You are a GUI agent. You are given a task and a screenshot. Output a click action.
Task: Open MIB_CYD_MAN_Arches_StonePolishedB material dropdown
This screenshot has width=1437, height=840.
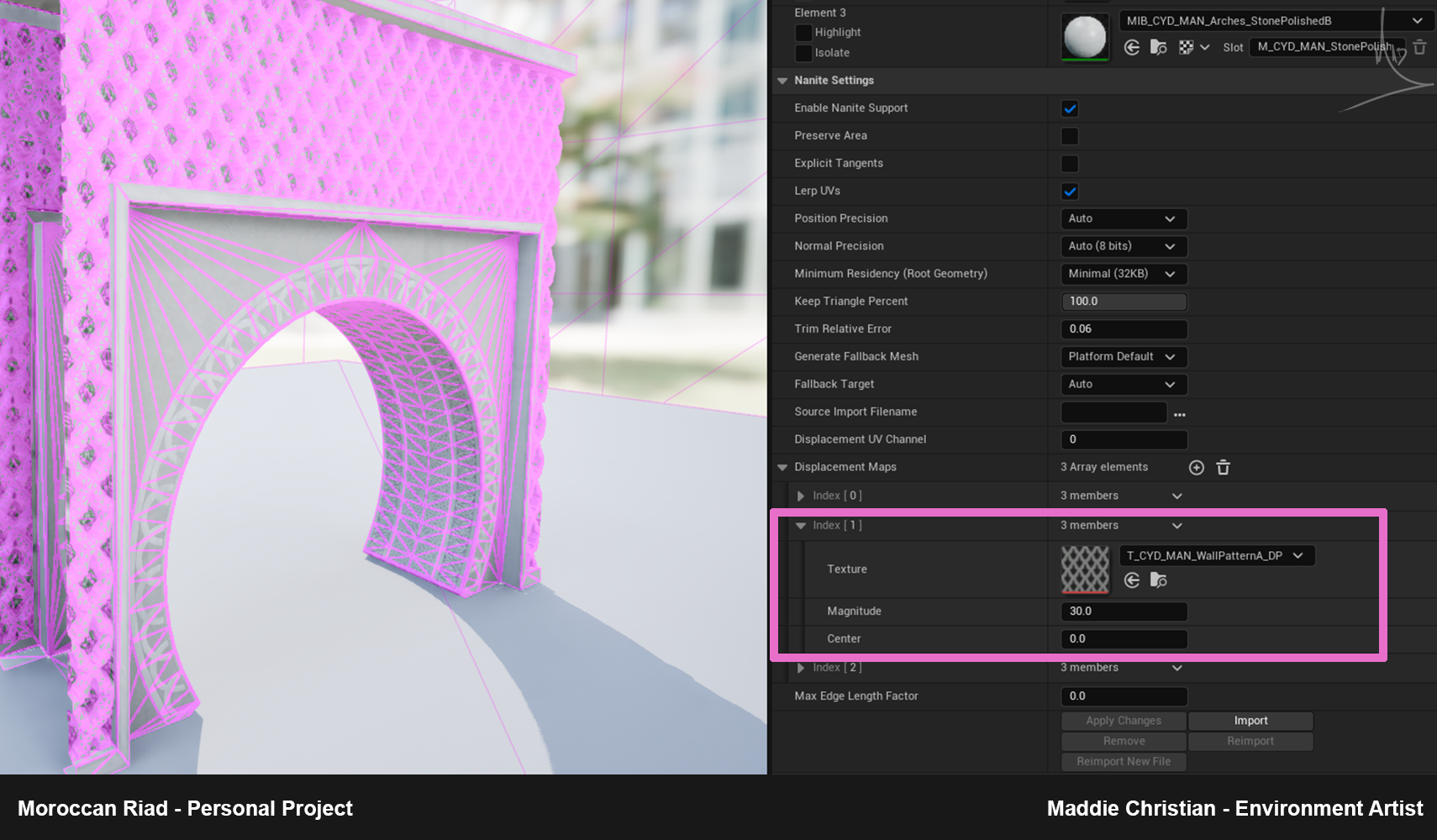click(x=1275, y=21)
